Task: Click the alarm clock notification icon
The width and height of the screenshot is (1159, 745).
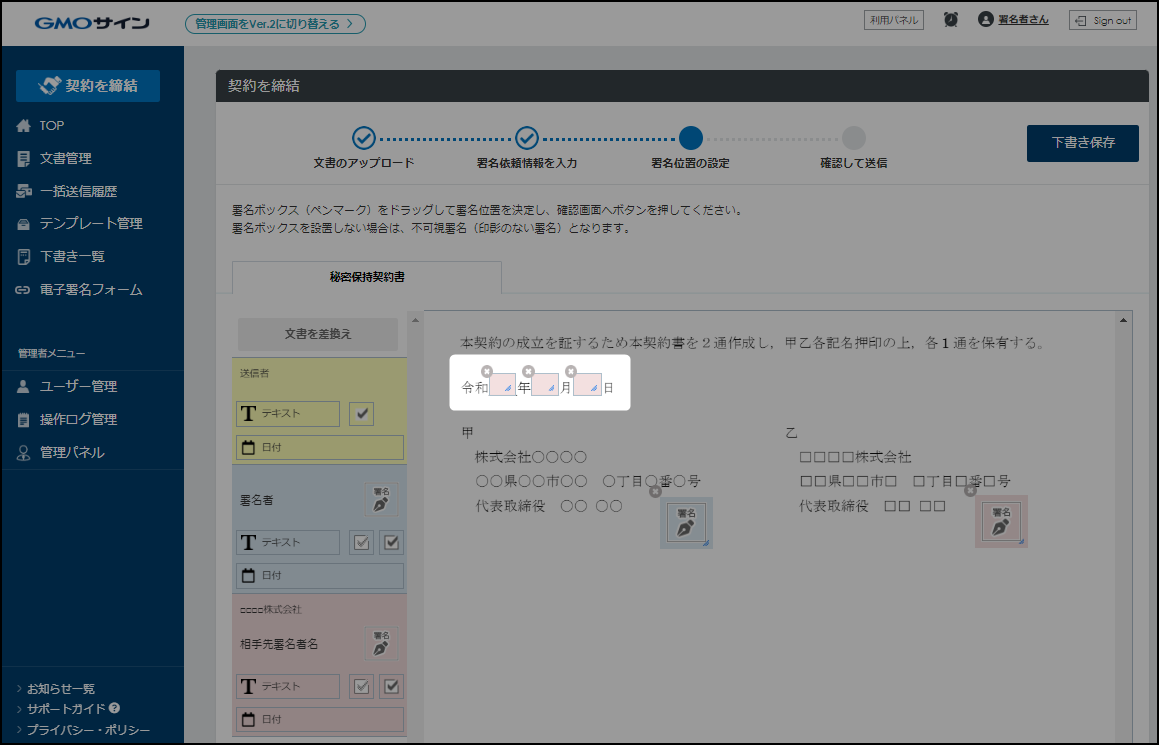Action: 951,20
